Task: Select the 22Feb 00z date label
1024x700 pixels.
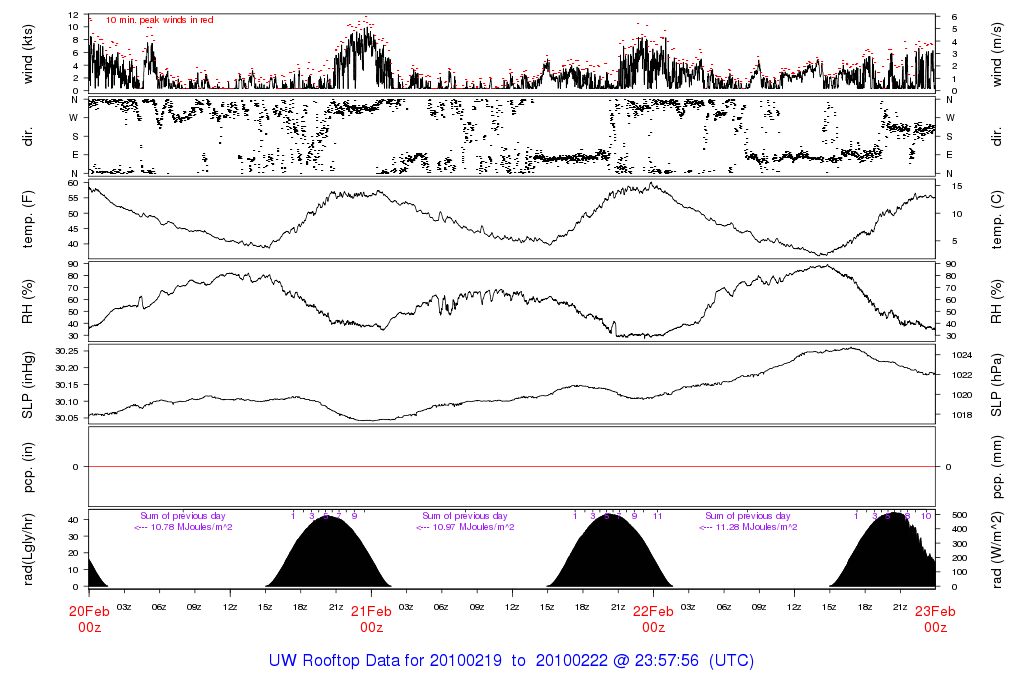Action: pyautogui.click(x=653, y=619)
